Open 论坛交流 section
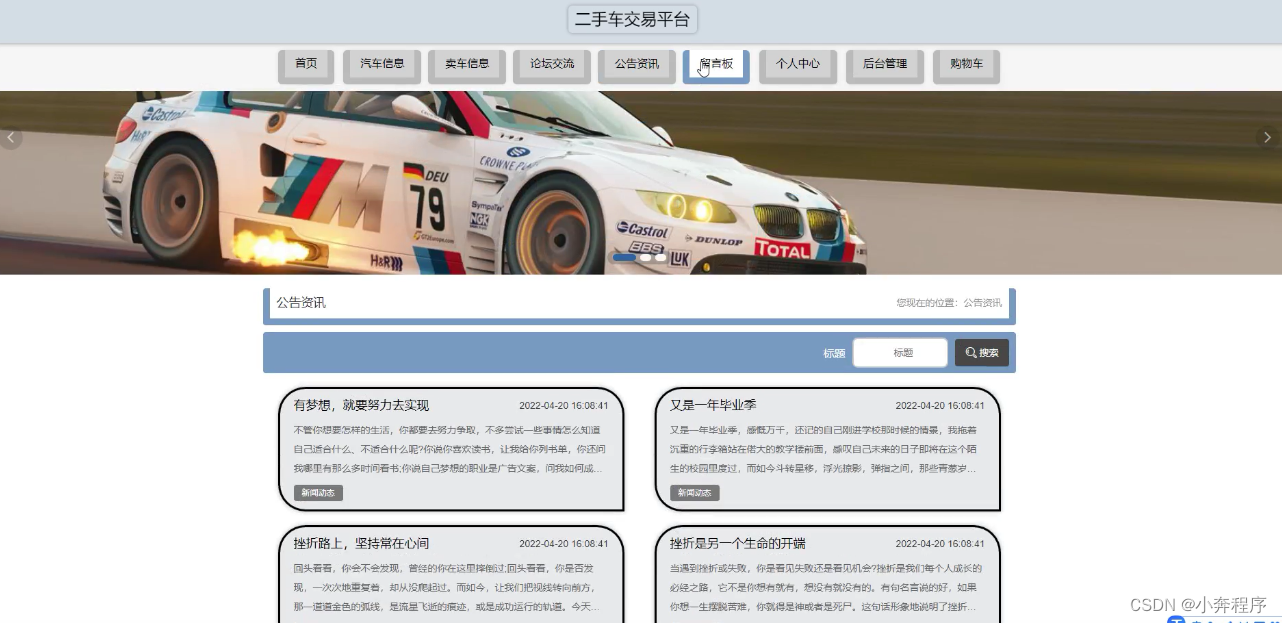 pos(552,64)
